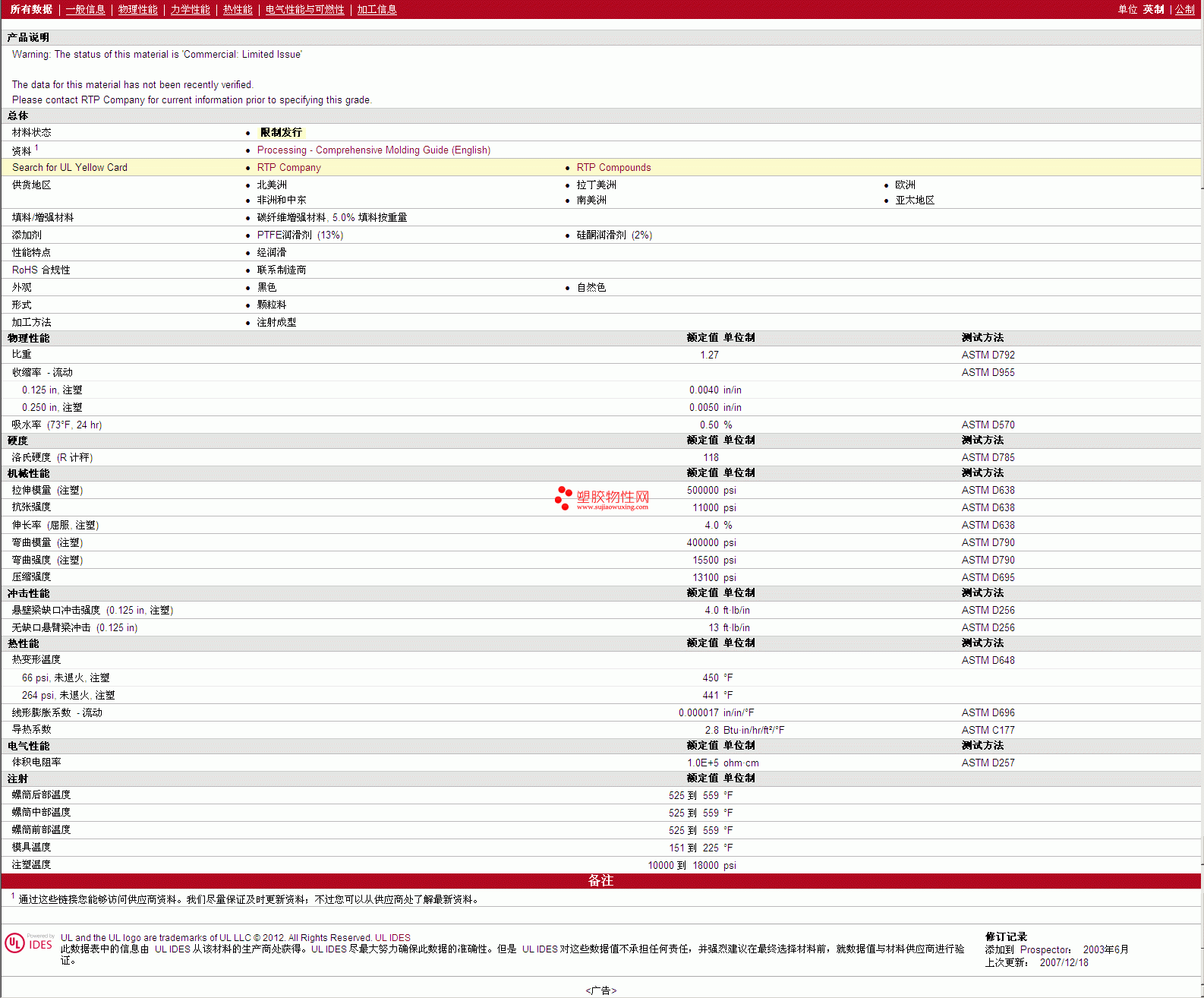The height and width of the screenshot is (998, 1204).
Task: Switch to the 物理性能 tab
Action: point(137,9)
